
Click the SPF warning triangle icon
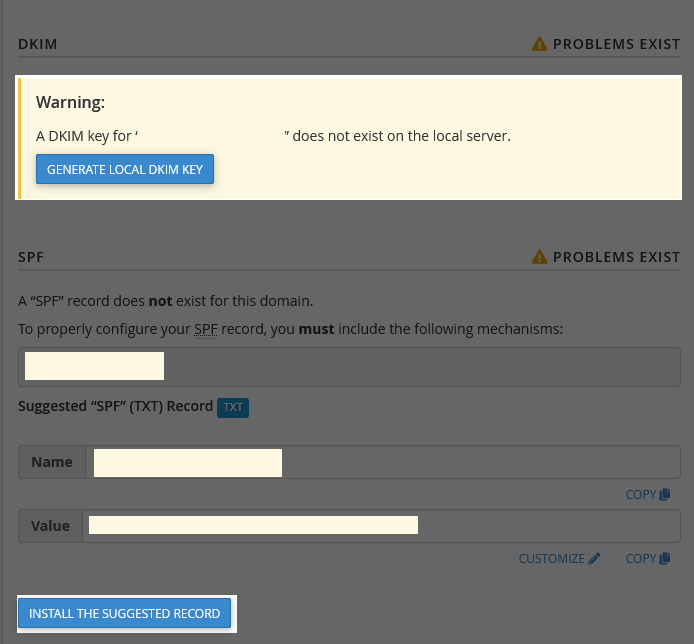(540, 257)
